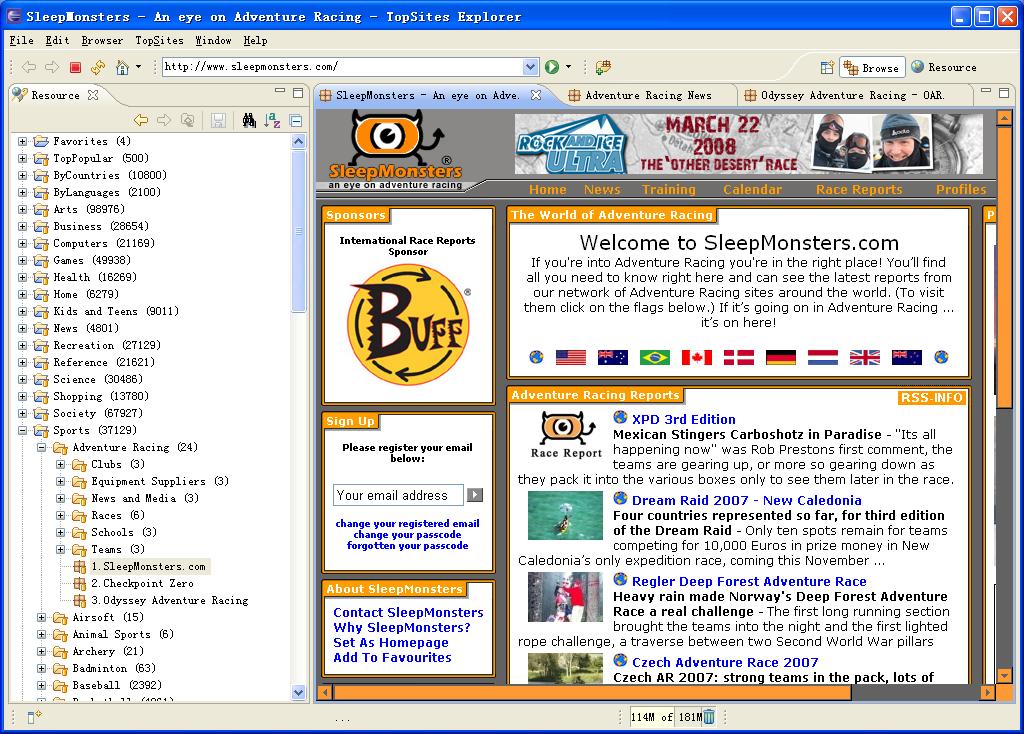The image size is (1024, 734).
Task: Minimize the browser editor area
Action: [986, 91]
